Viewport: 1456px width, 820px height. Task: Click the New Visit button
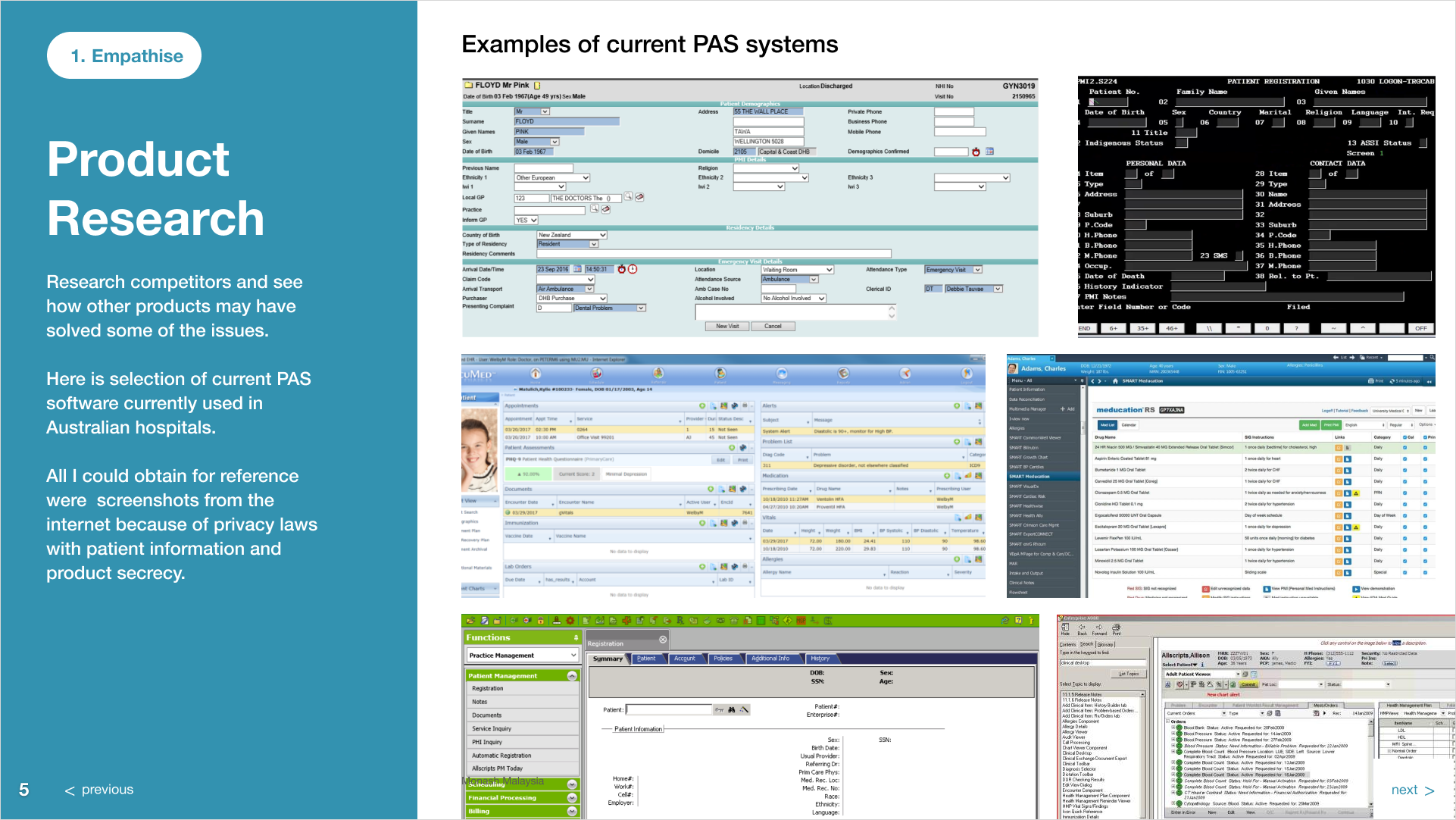coord(726,327)
